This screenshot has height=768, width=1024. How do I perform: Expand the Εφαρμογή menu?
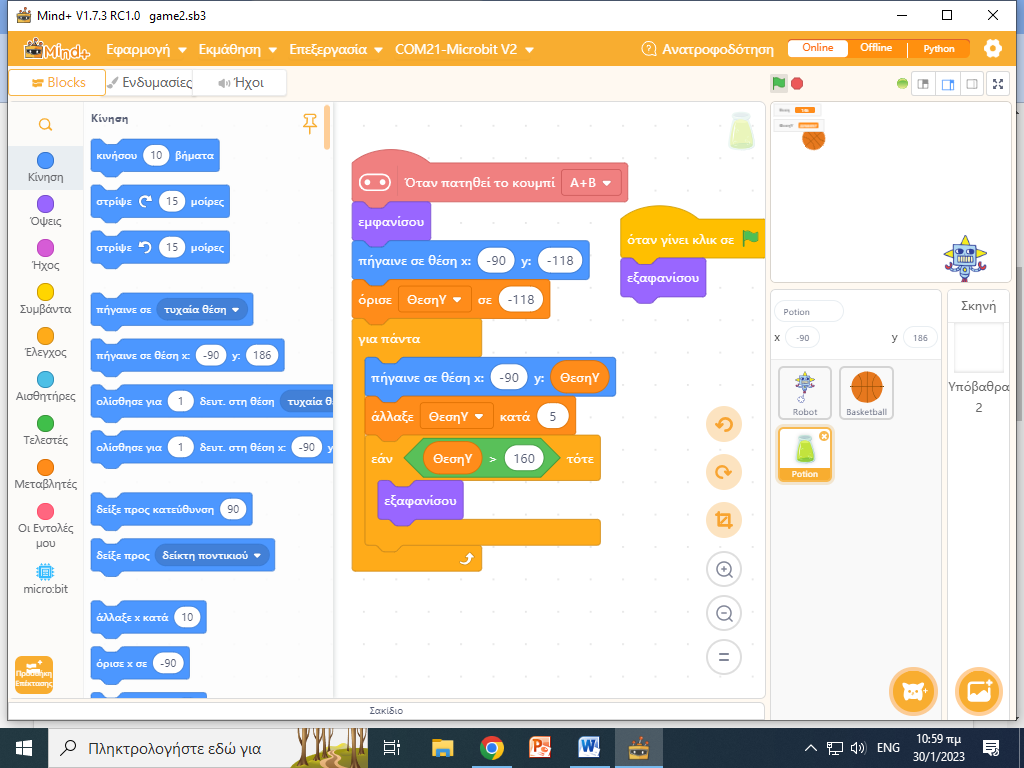point(146,49)
